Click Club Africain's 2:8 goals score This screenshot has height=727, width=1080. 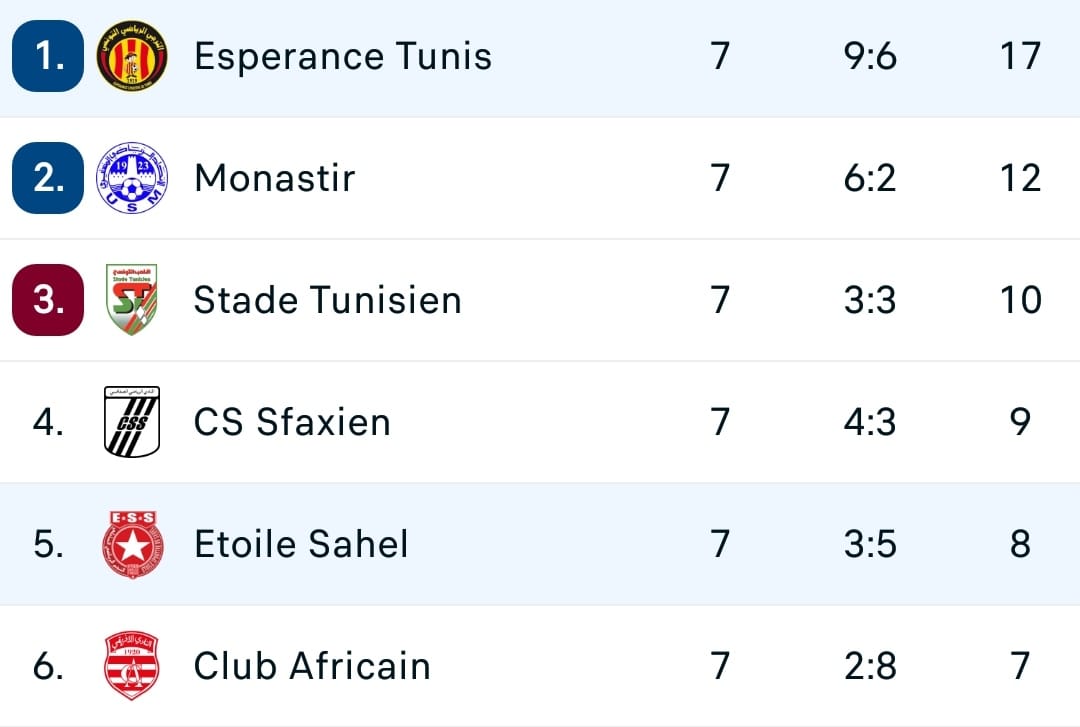point(870,666)
